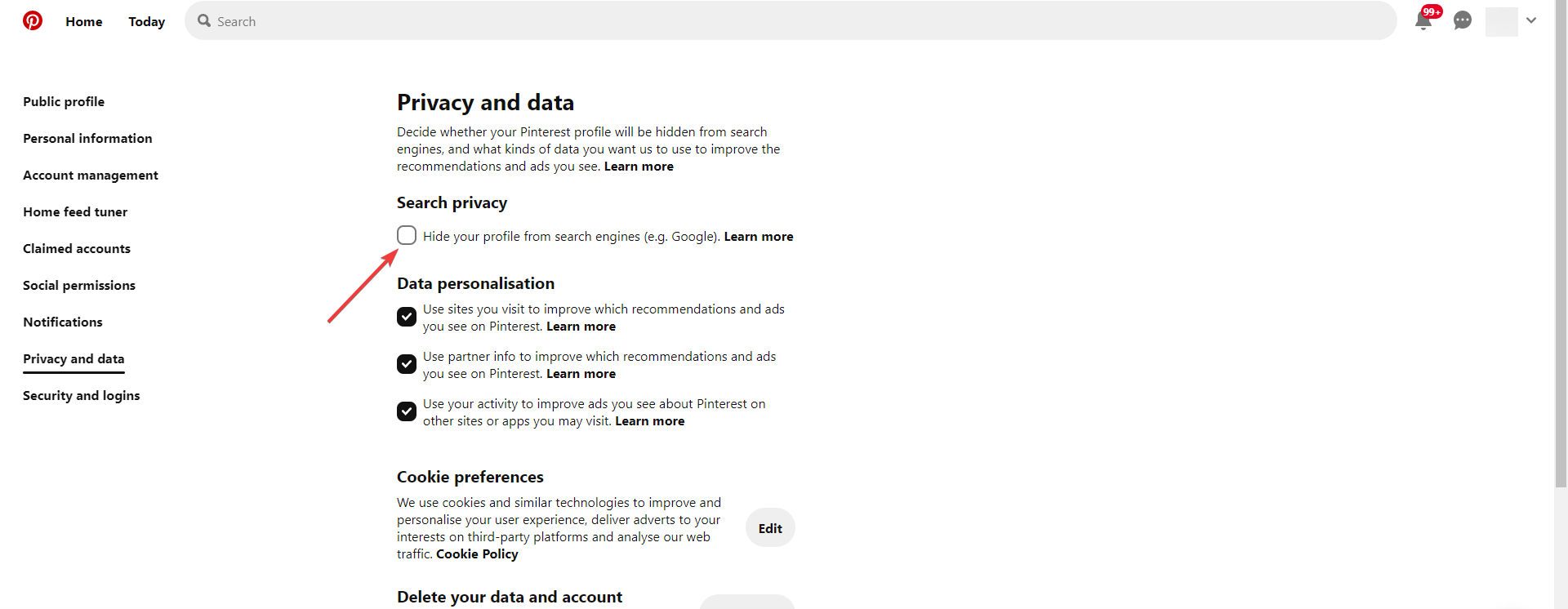Click Learn more next to search engines option

point(759,236)
